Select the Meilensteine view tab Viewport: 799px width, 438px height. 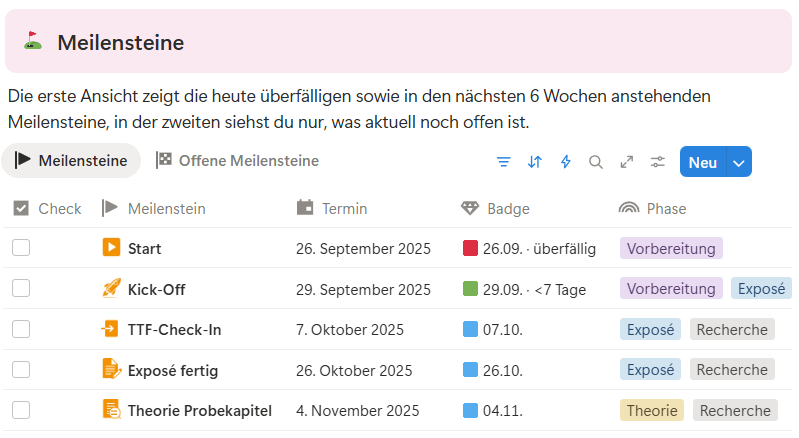pos(71,160)
